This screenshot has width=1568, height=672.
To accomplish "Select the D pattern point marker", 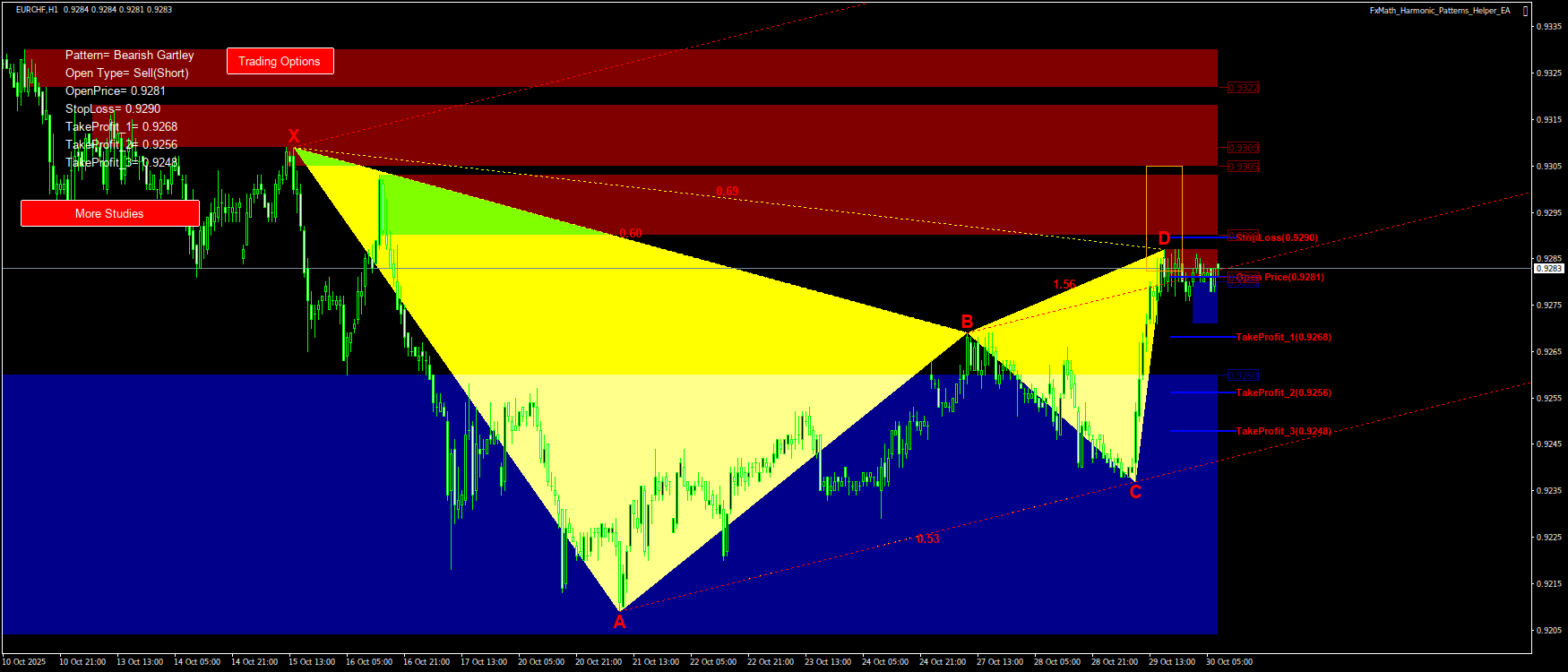I will (x=1164, y=238).
